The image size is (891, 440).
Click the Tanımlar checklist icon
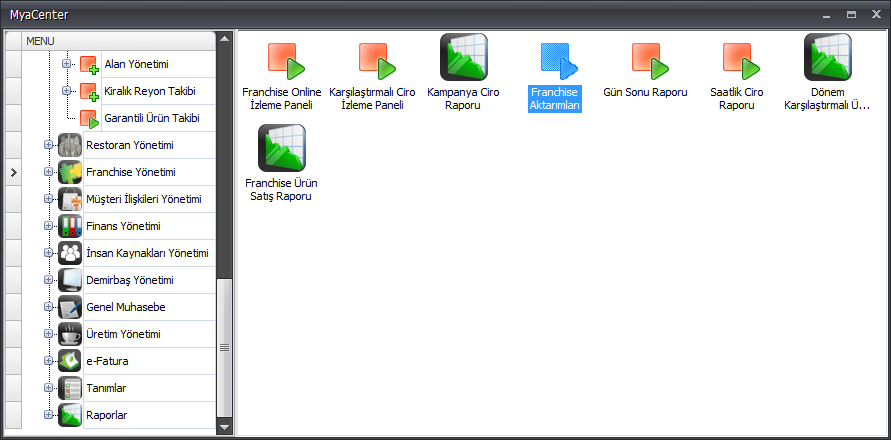(70, 388)
